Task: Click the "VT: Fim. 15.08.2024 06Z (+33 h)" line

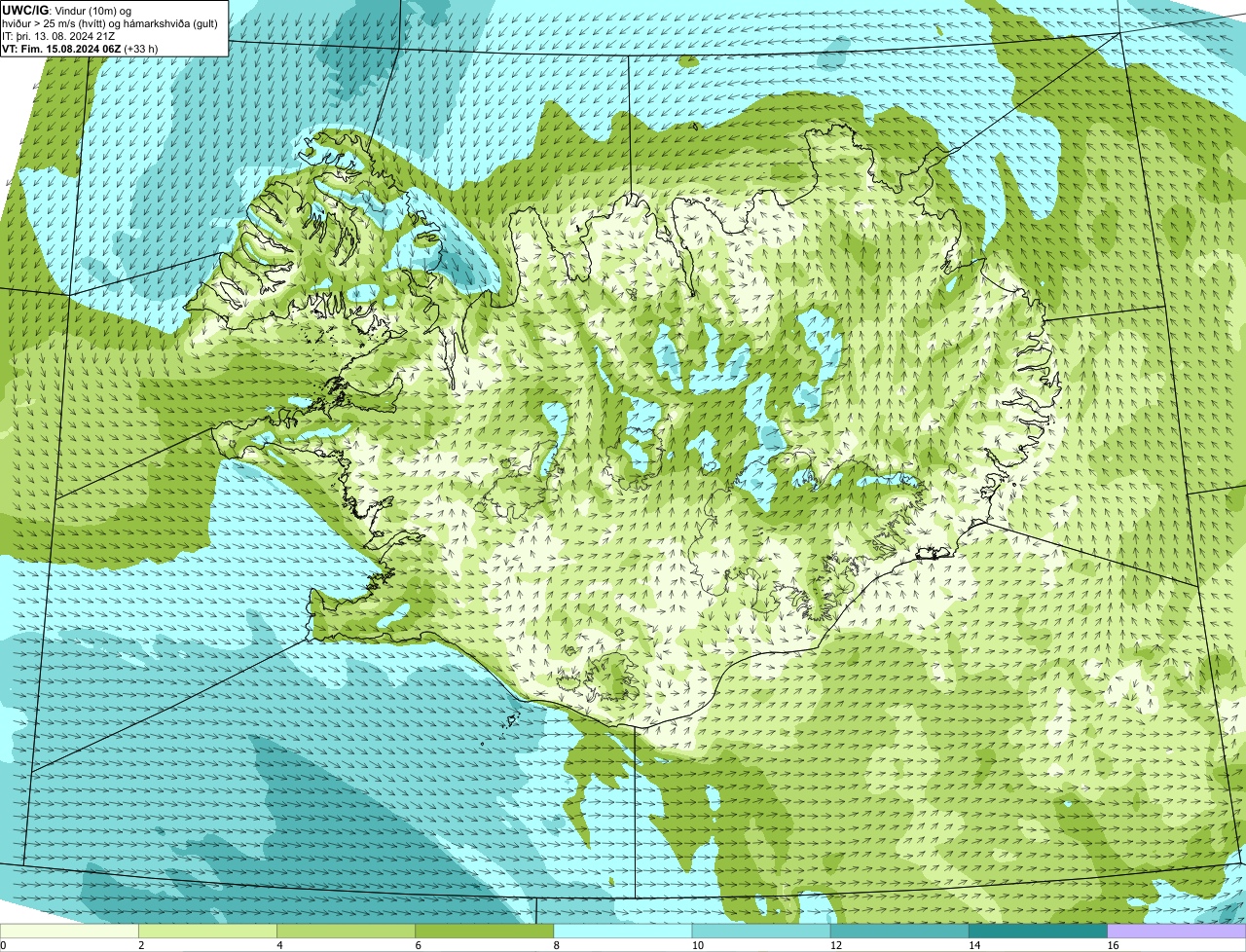Action: coord(80,48)
